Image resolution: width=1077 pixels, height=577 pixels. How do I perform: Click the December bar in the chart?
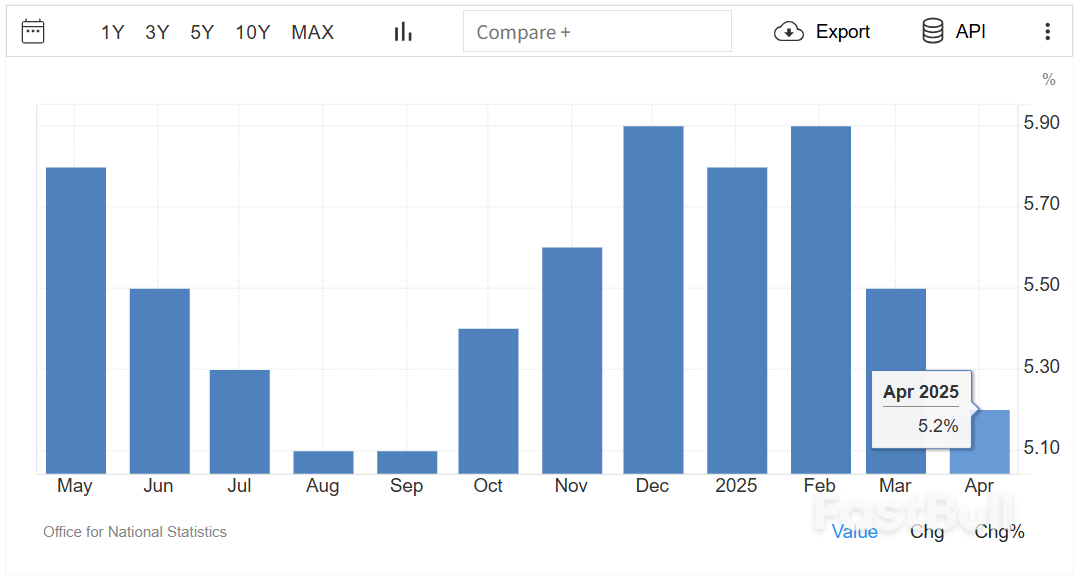pos(653,300)
